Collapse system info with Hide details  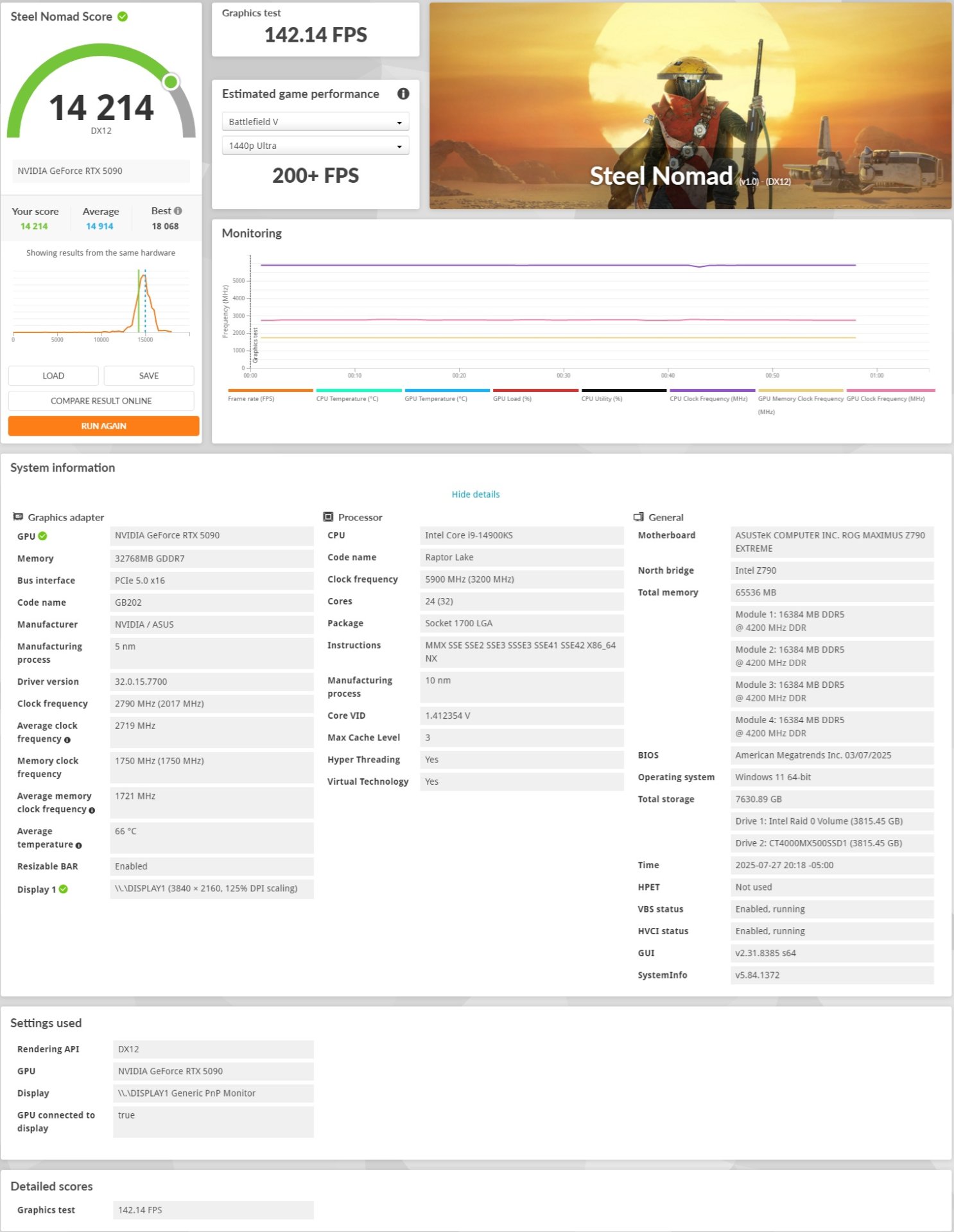pyautogui.click(x=475, y=494)
